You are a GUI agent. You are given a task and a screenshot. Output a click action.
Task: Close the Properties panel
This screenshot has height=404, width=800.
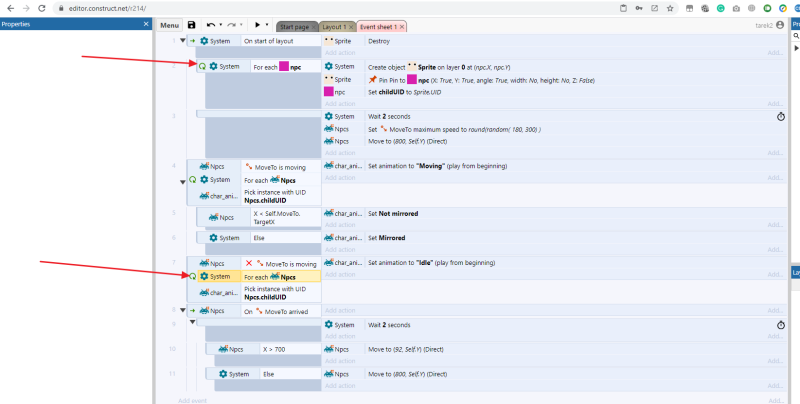click(x=146, y=24)
